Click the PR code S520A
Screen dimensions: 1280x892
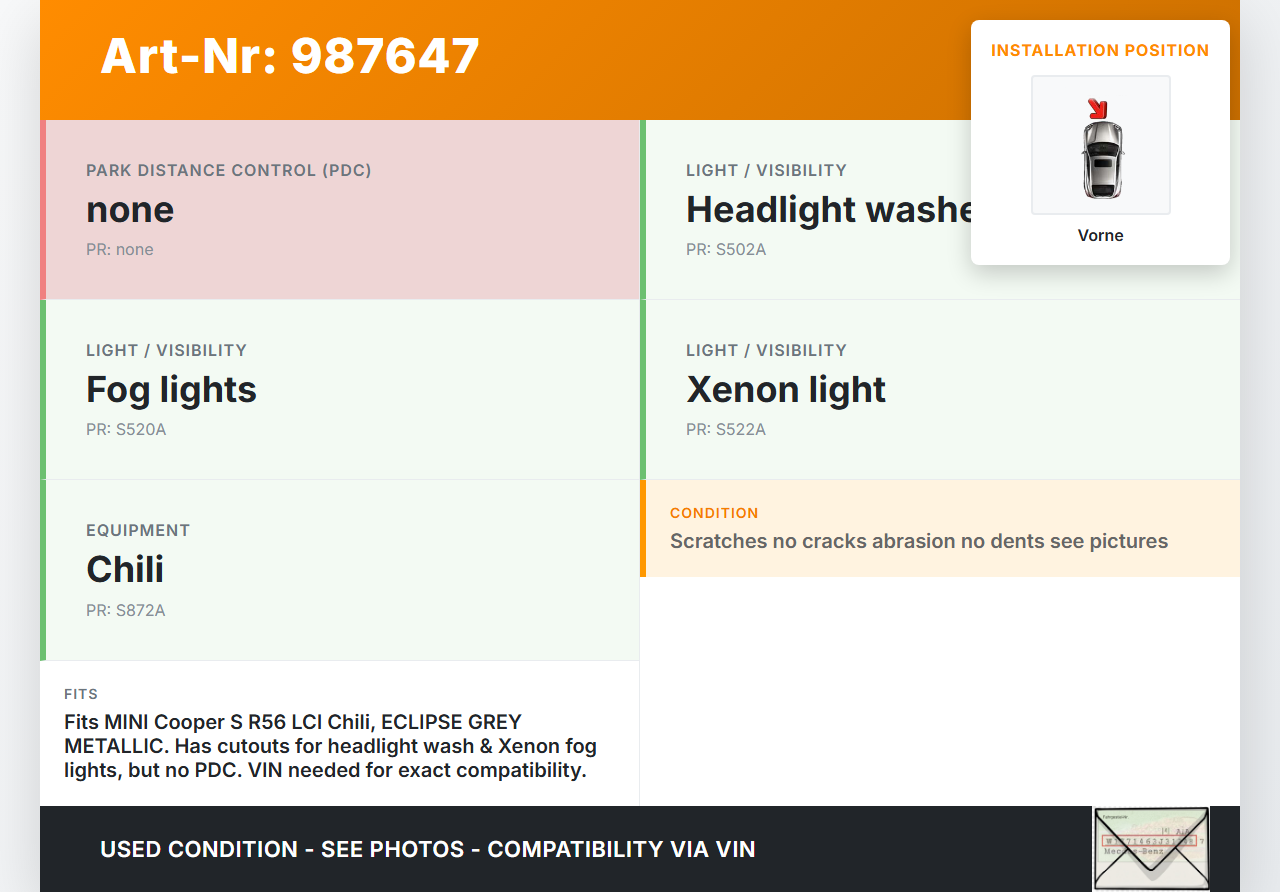pos(126,430)
